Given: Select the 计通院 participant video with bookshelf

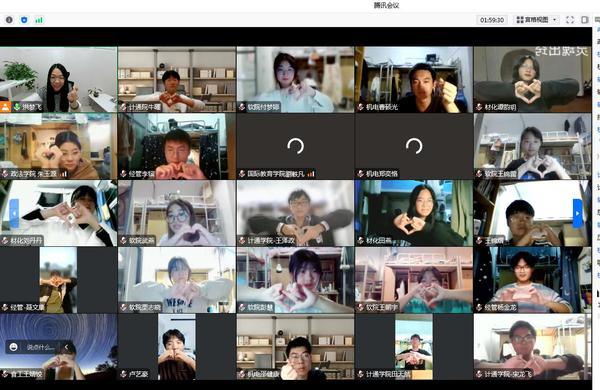Looking at the screenshot, I should coord(176,79).
